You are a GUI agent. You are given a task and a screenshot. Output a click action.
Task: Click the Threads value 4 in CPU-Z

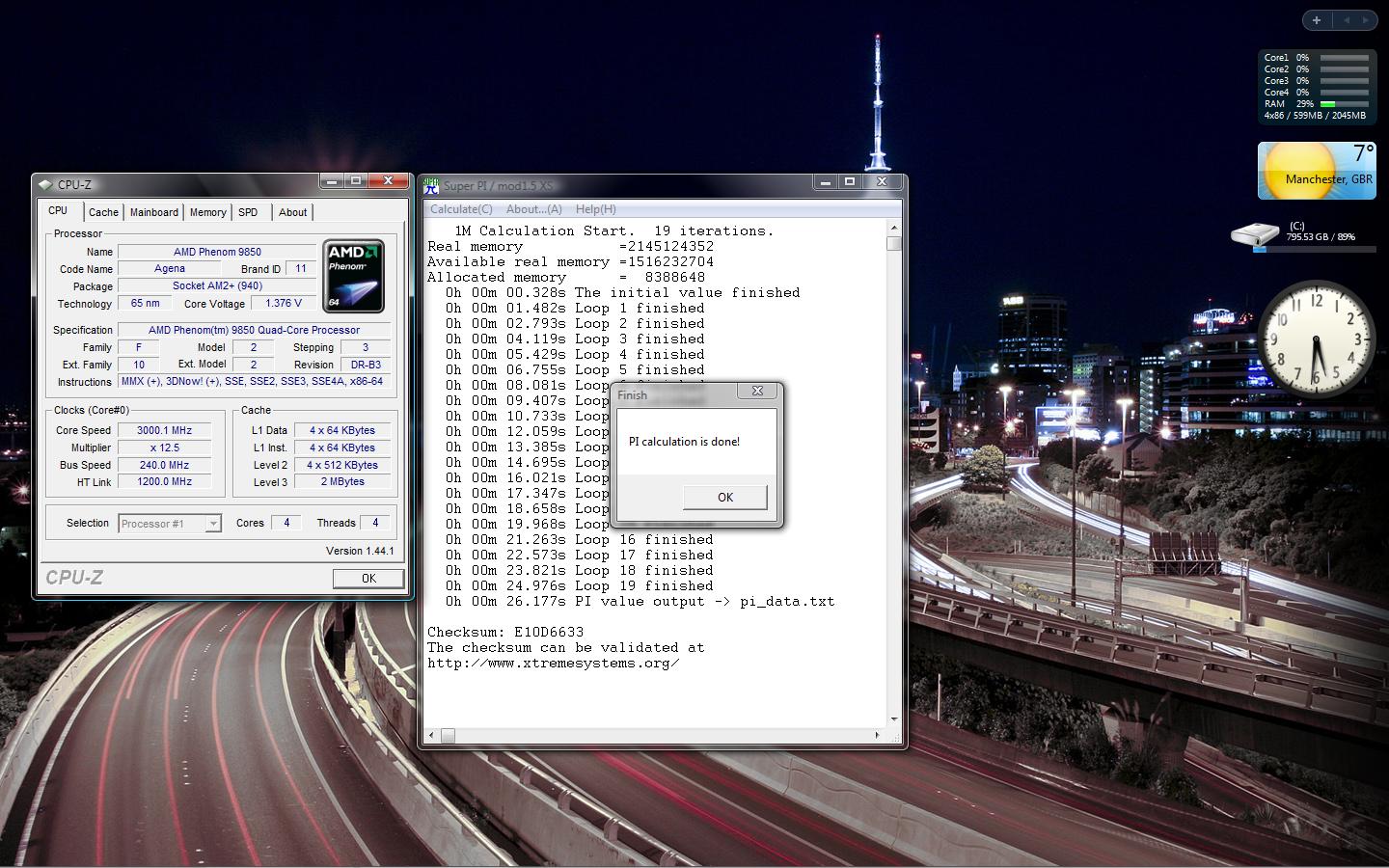375,523
